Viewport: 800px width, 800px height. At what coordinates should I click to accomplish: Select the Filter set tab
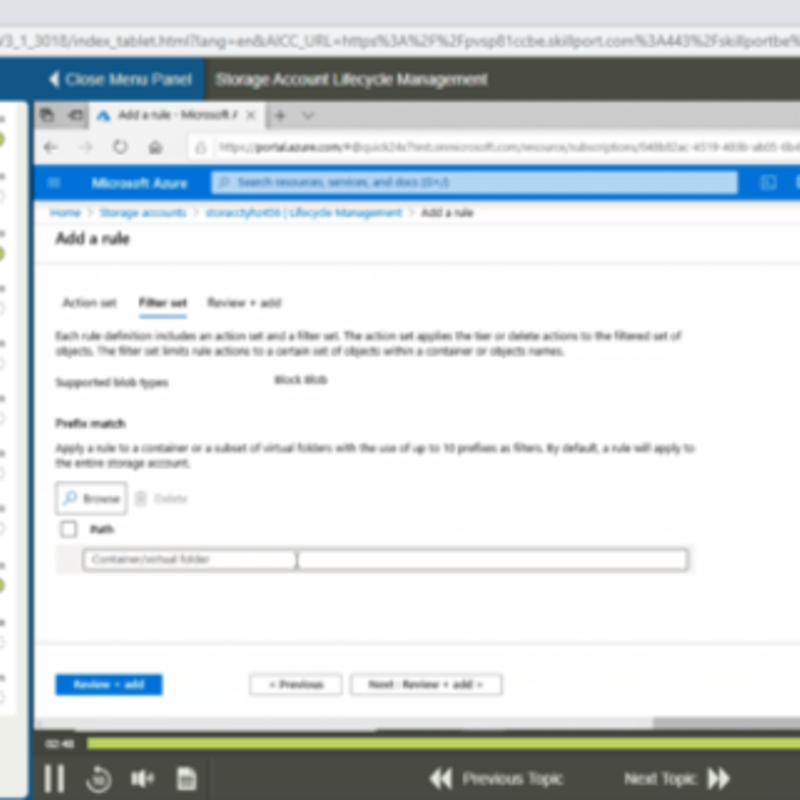coord(163,303)
